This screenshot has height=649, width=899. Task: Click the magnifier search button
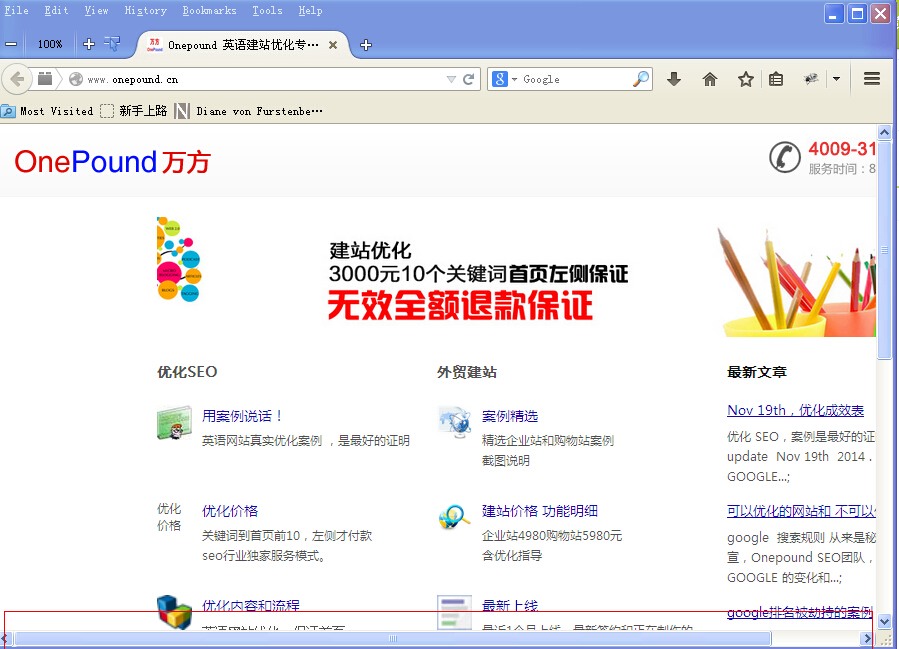click(x=641, y=79)
